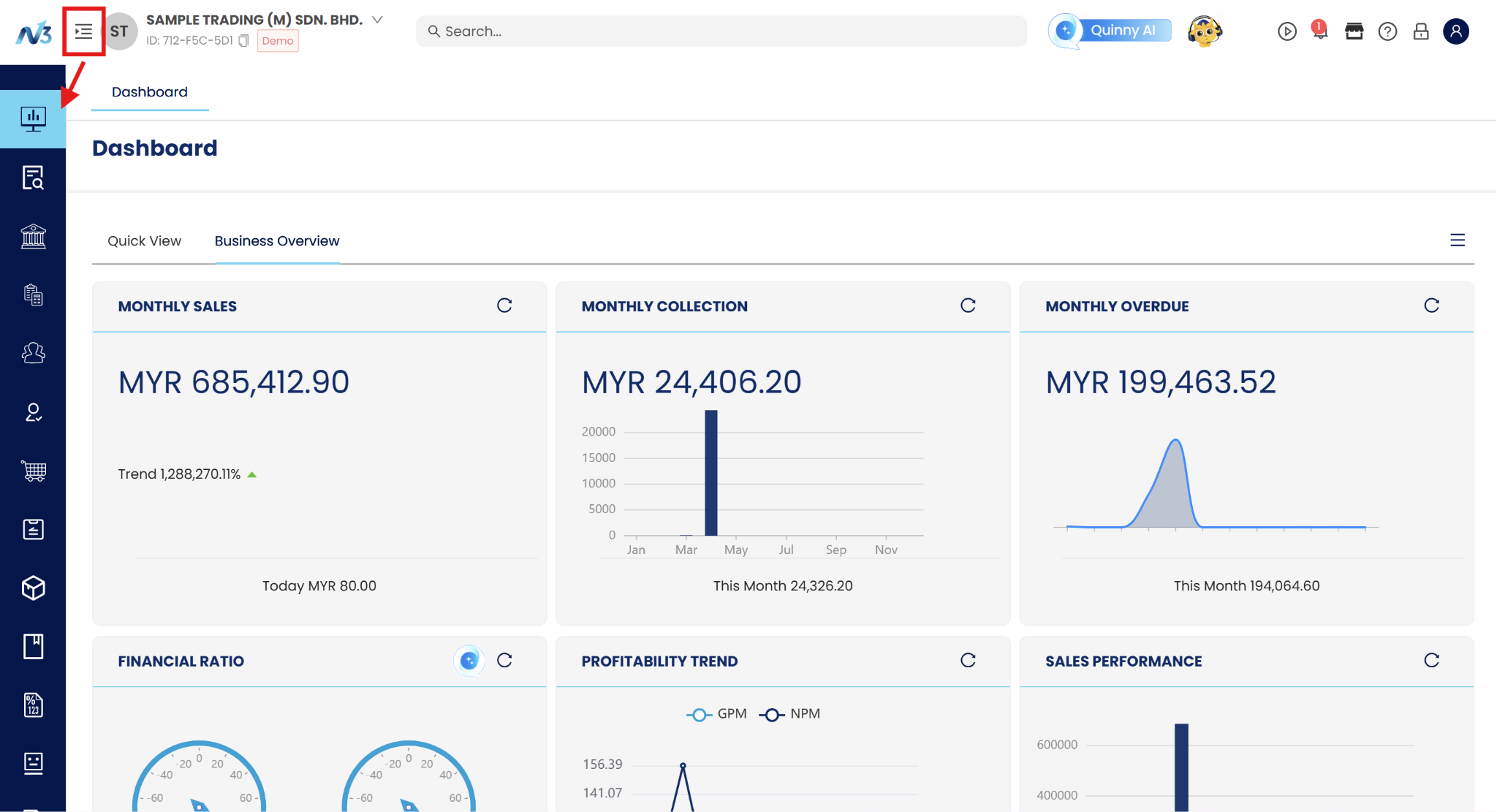Refresh the Monthly Sales widget
The width and height of the screenshot is (1497, 812).
[x=504, y=306]
